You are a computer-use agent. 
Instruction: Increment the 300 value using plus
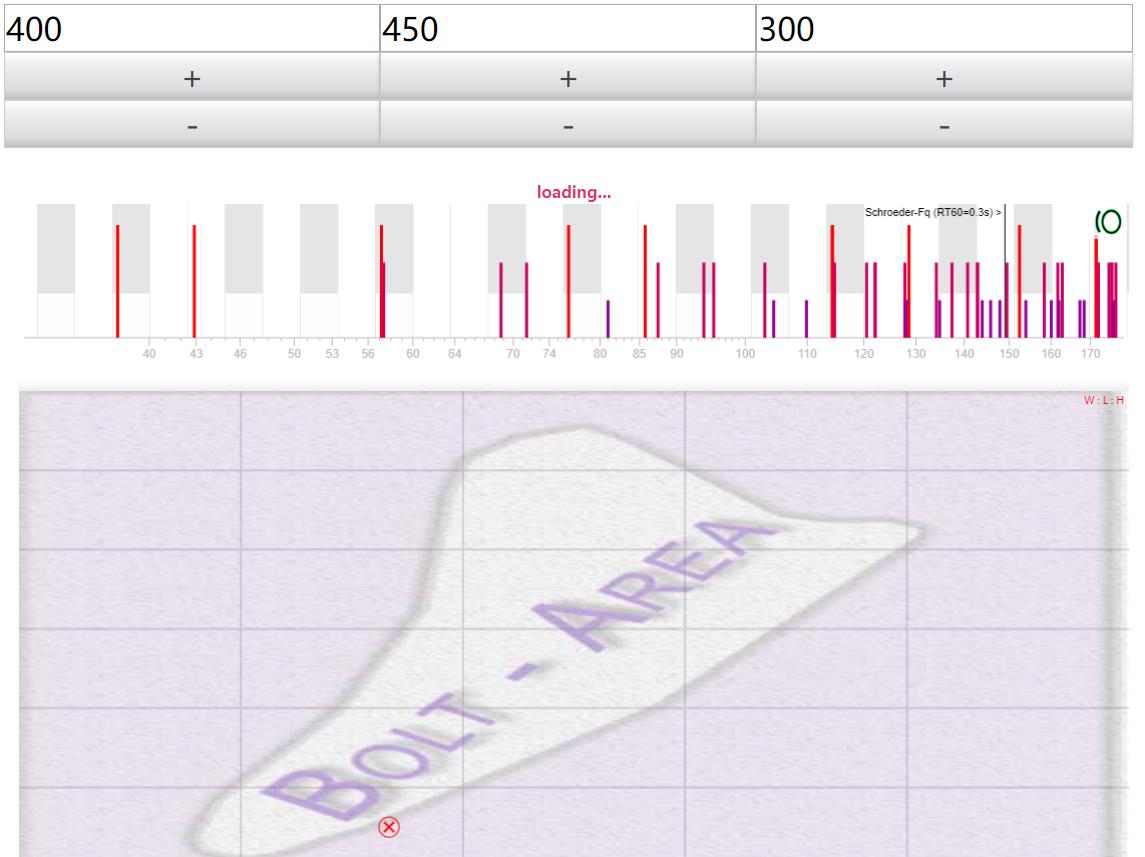943,78
